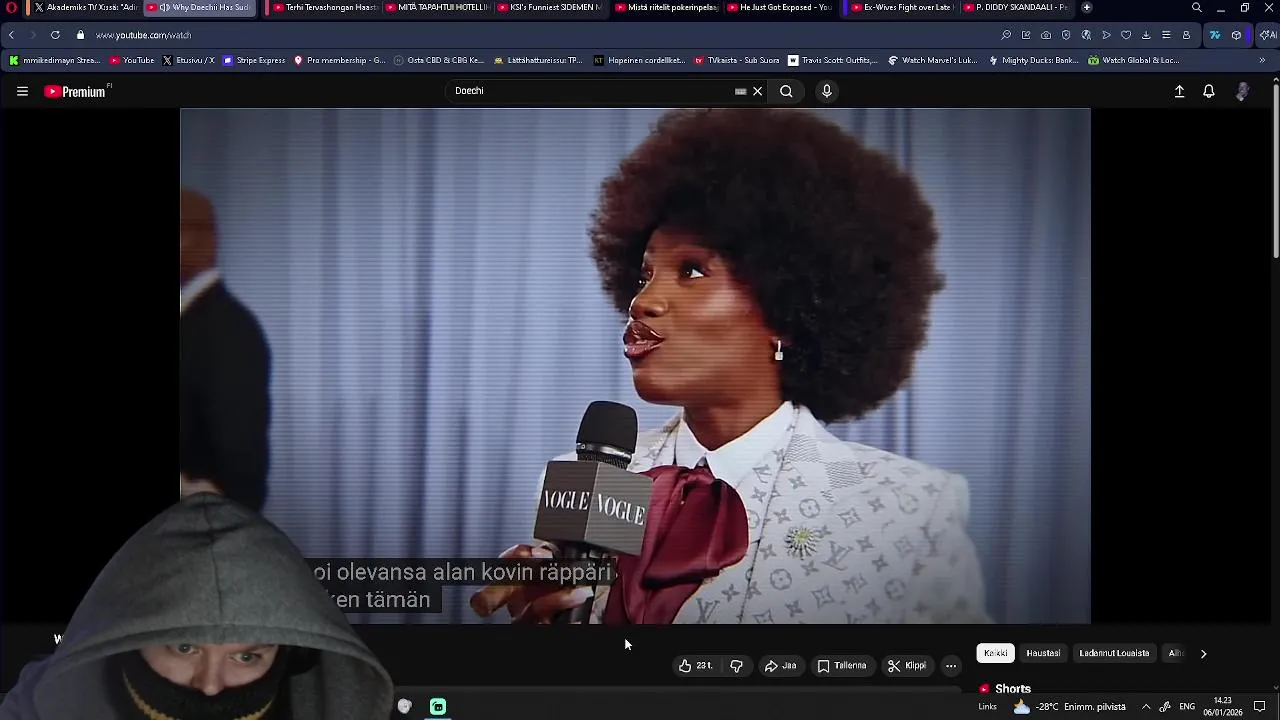Open the browser downloads icon
Viewport: 1280px width, 720px height.
coord(1146,35)
